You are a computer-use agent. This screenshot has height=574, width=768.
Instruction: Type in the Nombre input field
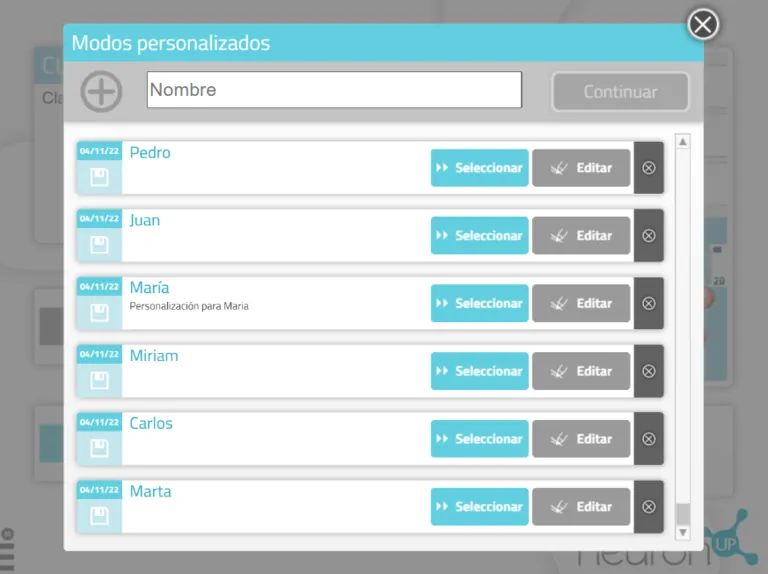pyautogui.click(x=334, y=90)
